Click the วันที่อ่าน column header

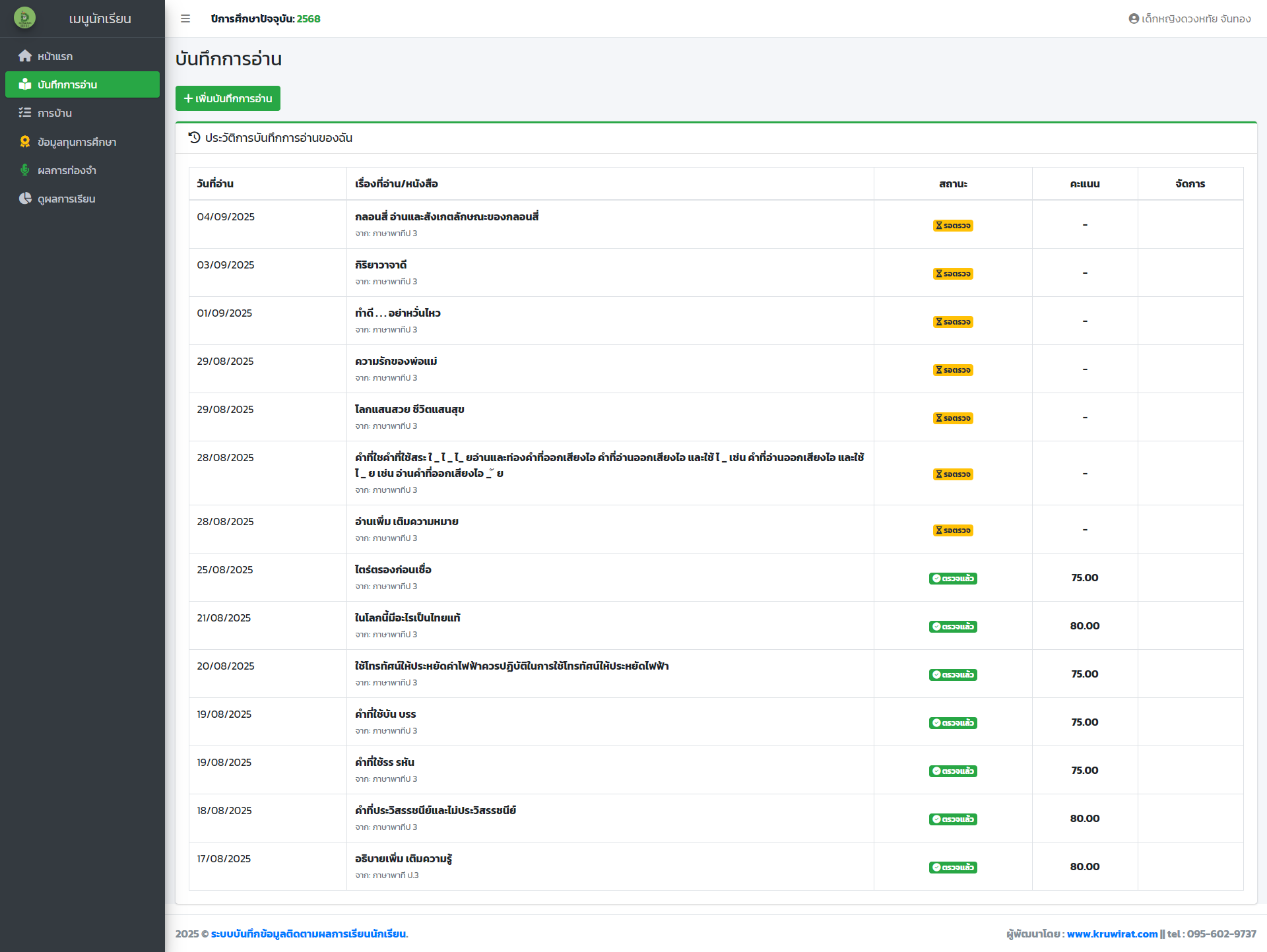point(215,183)
